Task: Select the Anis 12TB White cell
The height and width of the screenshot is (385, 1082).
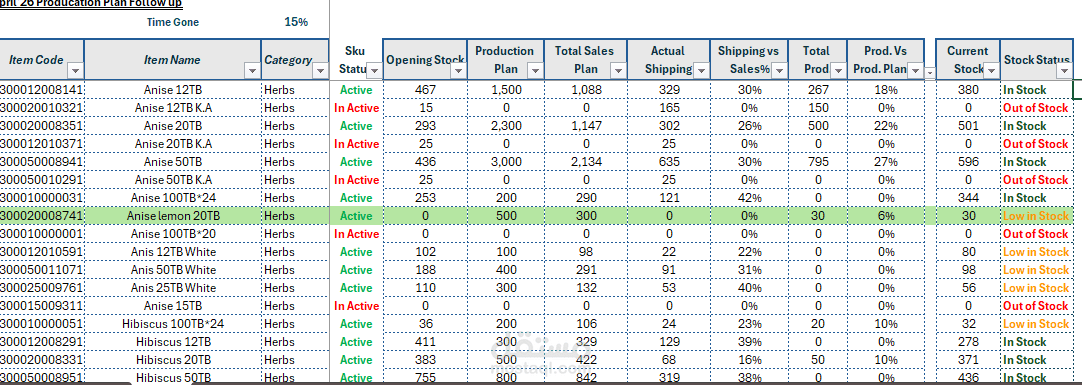Action: (x=173, y=252)
